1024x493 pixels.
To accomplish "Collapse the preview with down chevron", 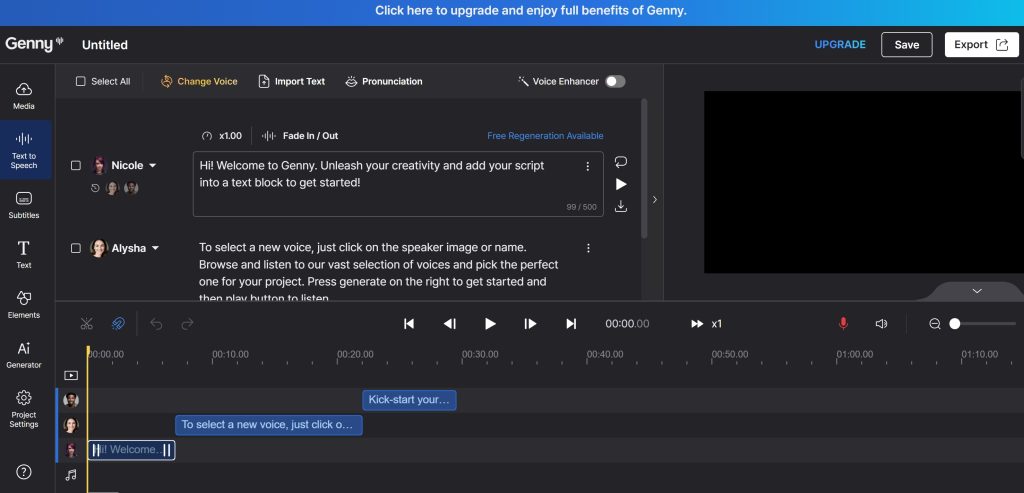I will [x=977, y=291].
